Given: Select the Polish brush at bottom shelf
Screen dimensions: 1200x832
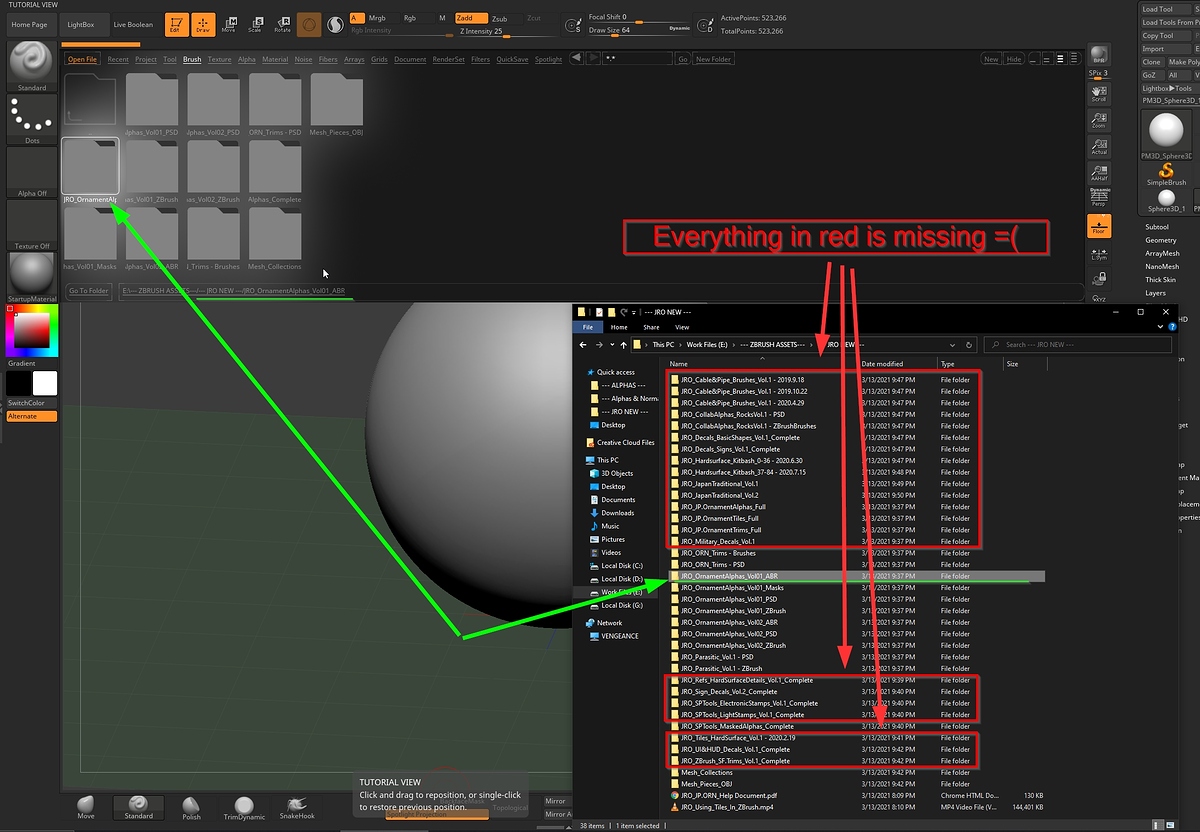Looking at the screenshot, I should tap(191, 808).
